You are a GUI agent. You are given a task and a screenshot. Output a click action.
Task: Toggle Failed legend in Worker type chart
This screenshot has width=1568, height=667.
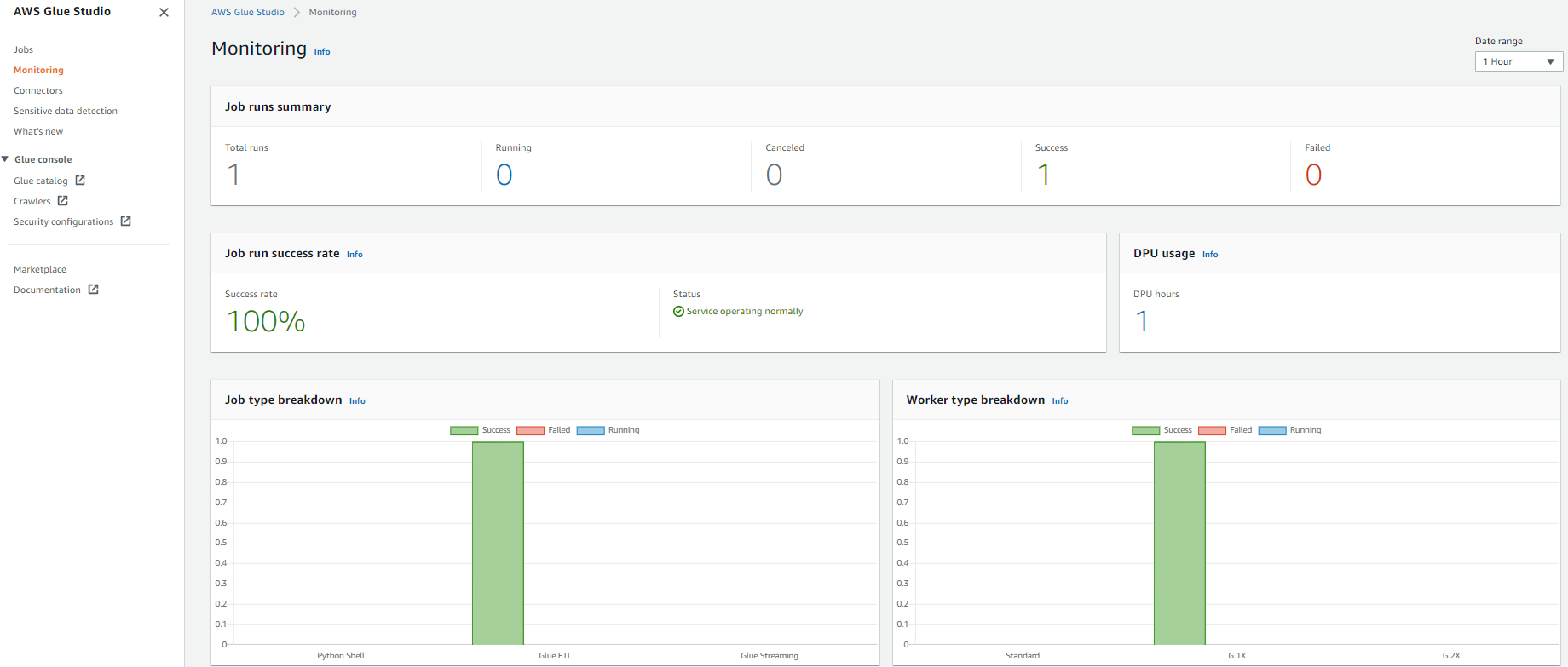click(1225, 430)
